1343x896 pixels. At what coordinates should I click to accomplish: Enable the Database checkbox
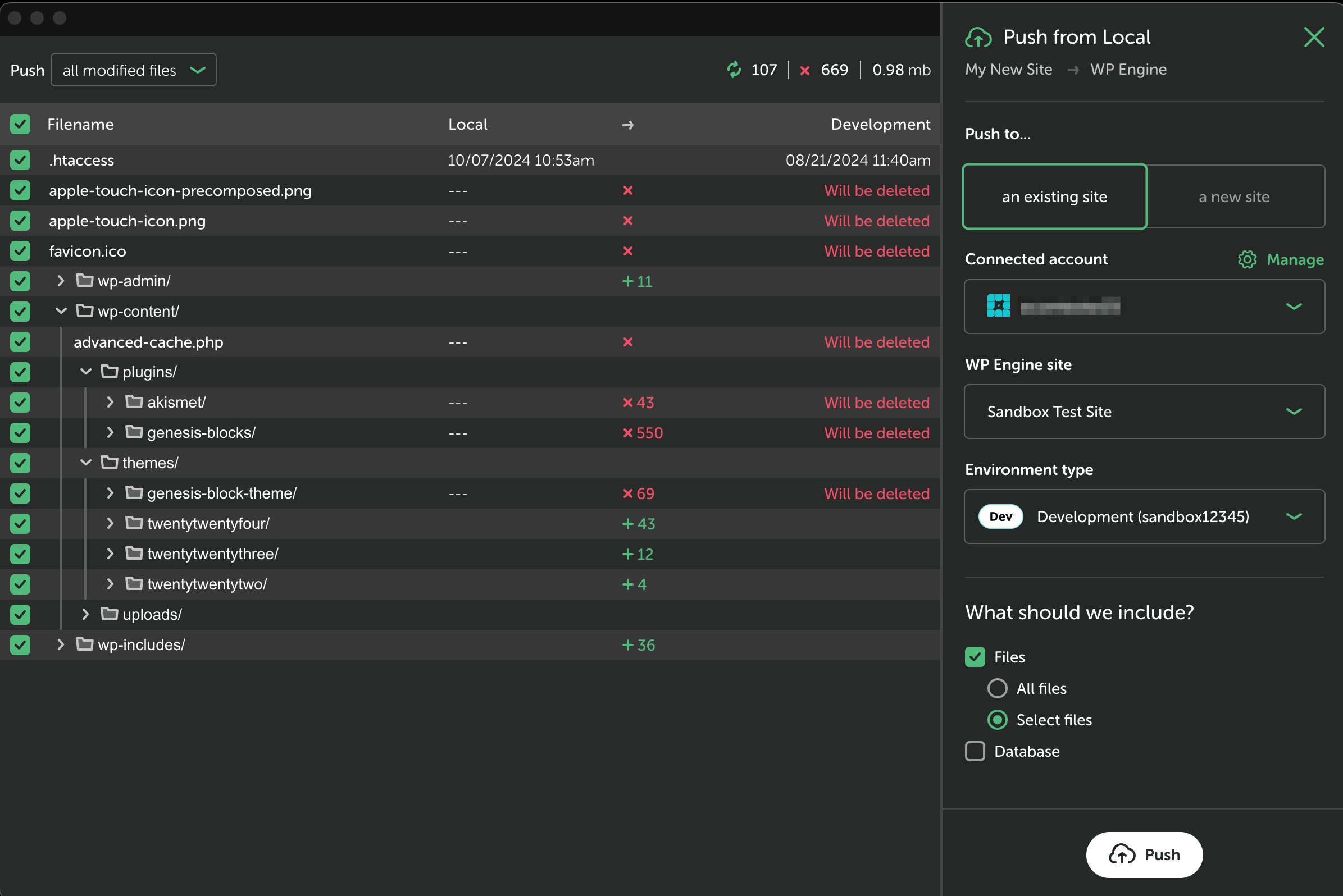(975, 751)
